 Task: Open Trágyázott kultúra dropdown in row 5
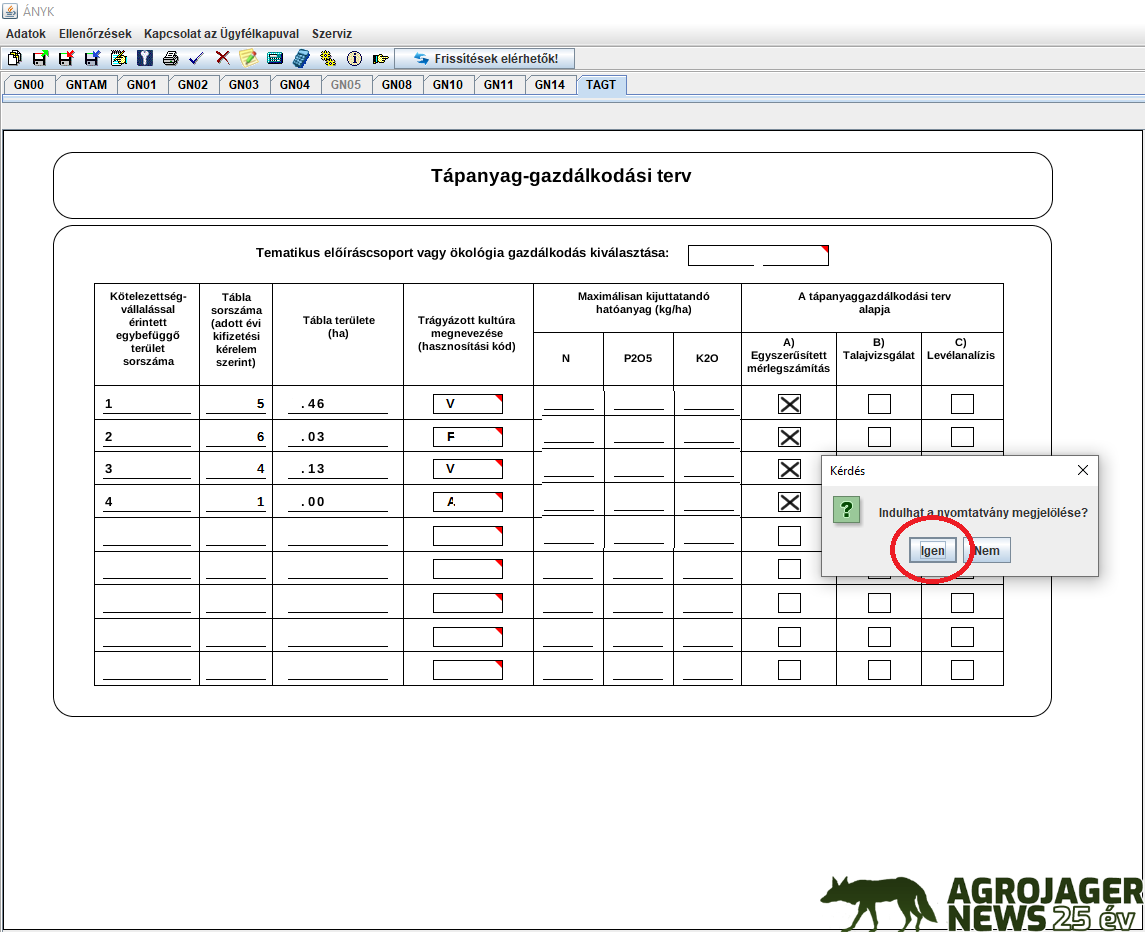pyautogui.click(x=467, y=536)
